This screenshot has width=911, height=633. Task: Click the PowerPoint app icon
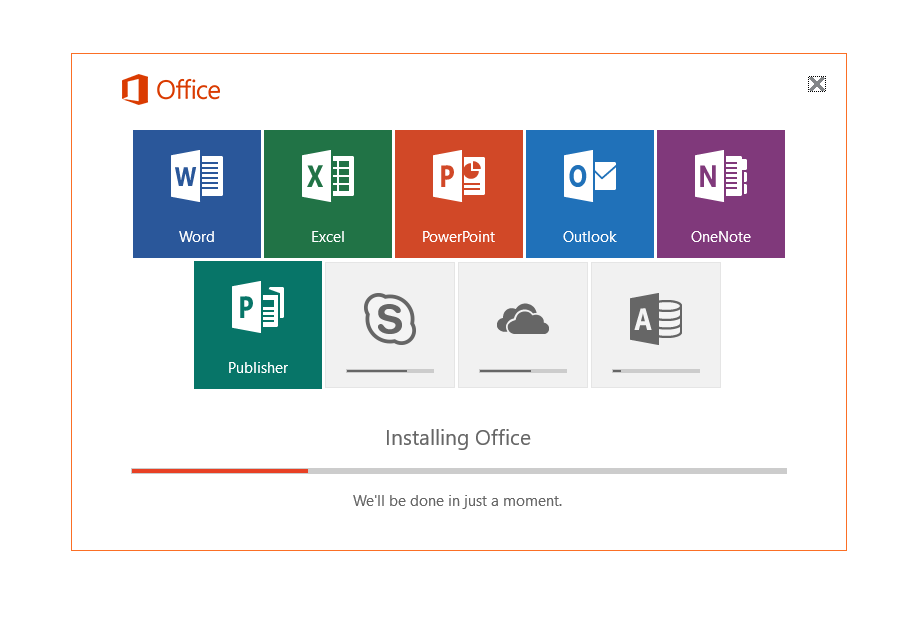[458, 177]
